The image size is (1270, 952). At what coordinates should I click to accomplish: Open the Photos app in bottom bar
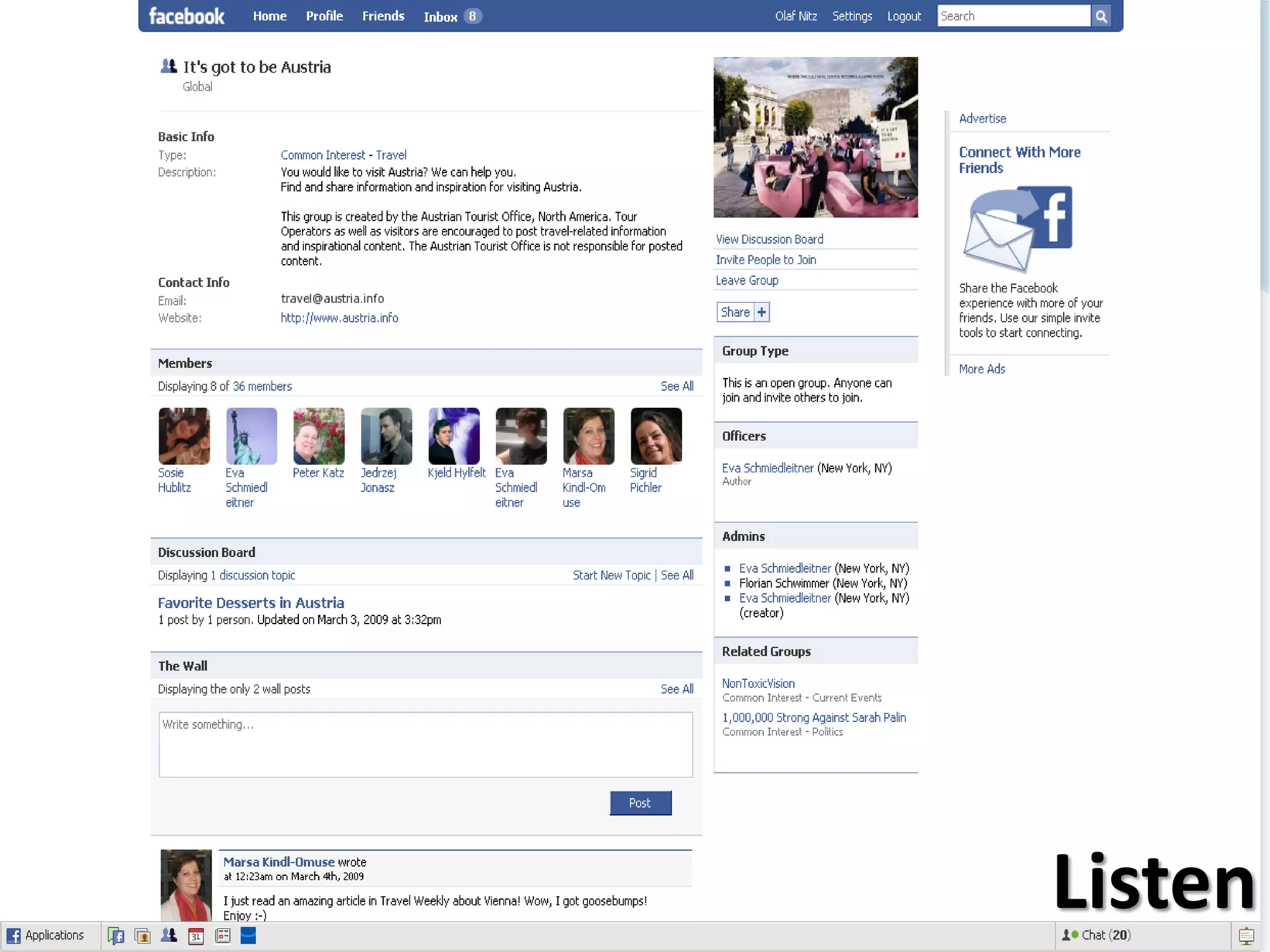(x=143, y=936)
